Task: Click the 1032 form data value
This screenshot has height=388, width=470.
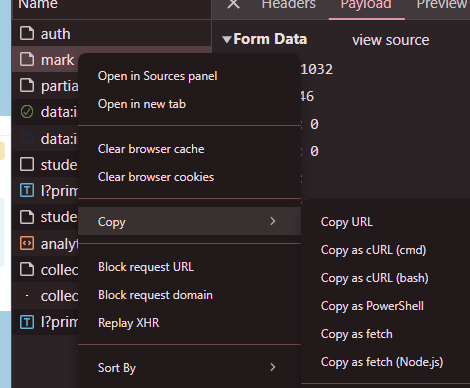Action: (x=317, y=69)
